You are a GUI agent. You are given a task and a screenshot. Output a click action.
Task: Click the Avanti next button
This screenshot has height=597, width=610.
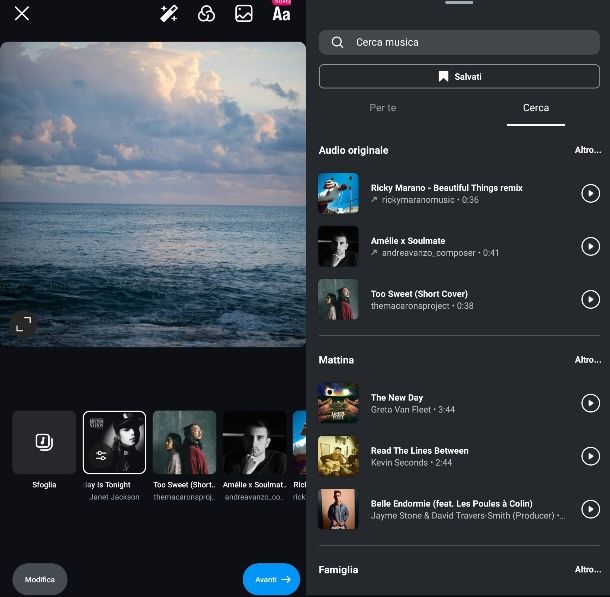click(x=271, y=579)
